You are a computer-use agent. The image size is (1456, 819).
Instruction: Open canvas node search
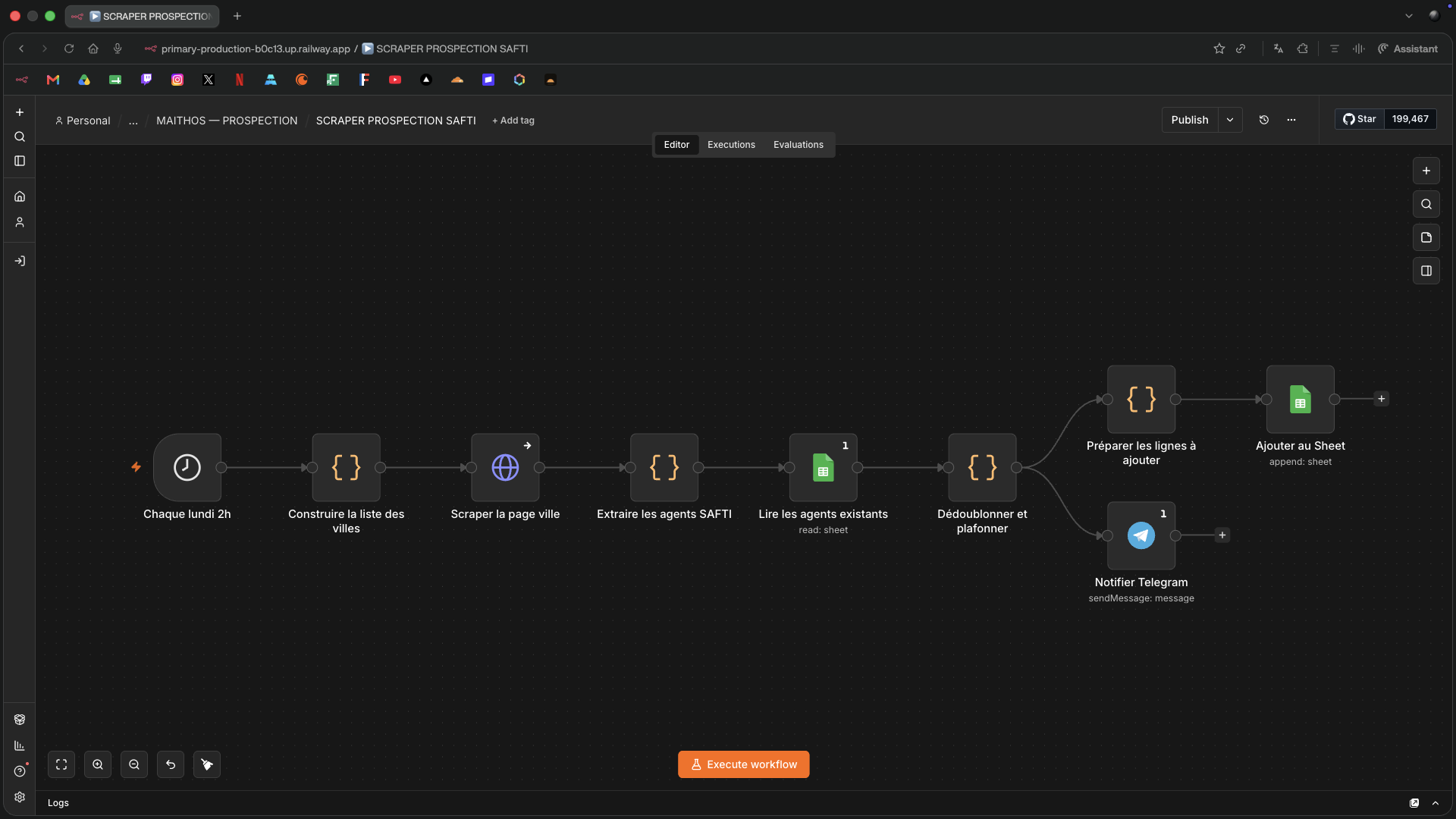pyautogui.click(x=1426, y=204)
